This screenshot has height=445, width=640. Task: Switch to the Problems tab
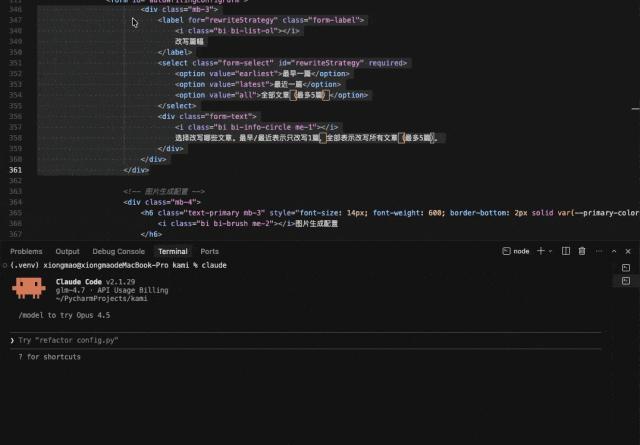coord(26,251)
